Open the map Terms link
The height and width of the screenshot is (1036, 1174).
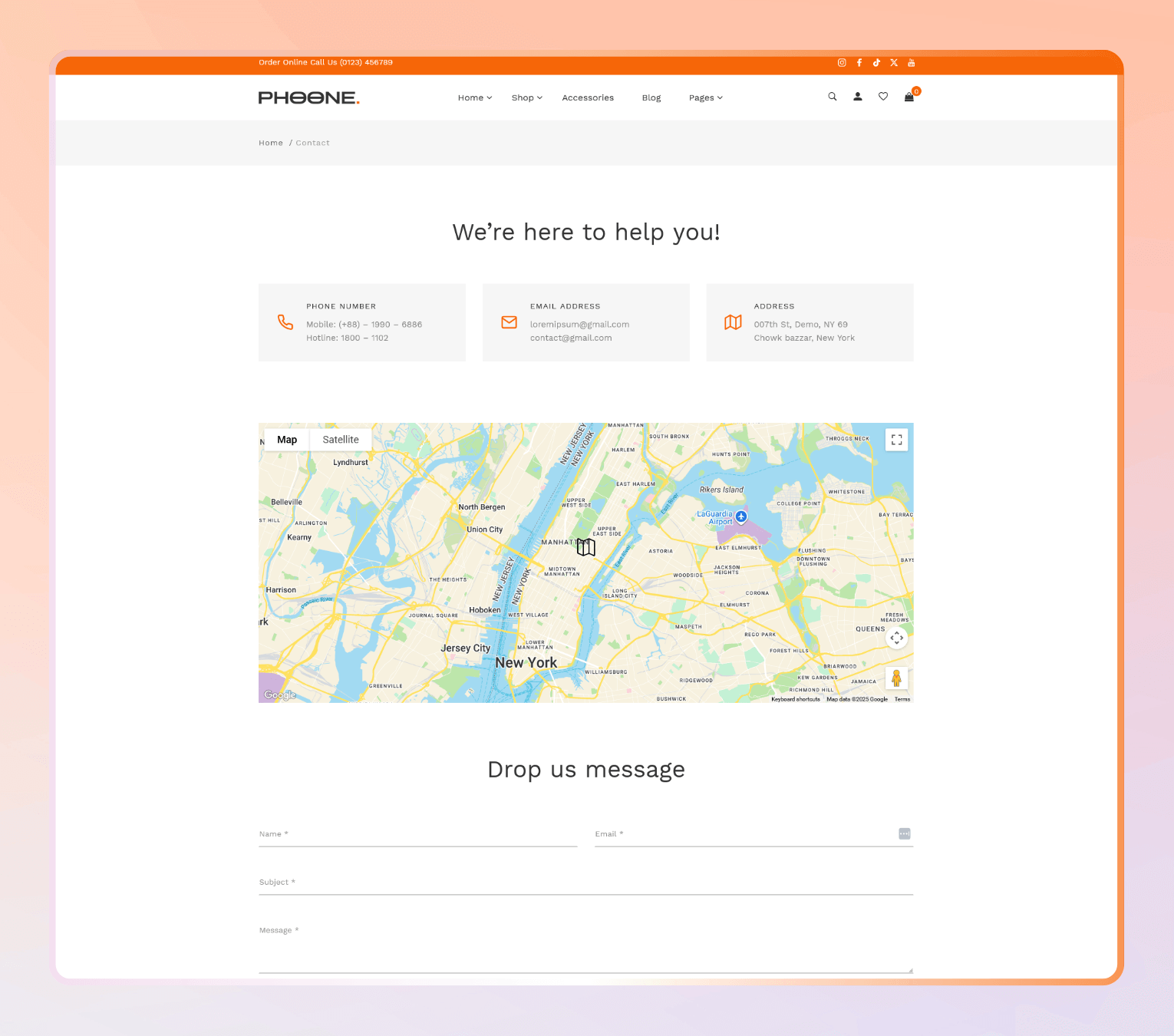pyautogui.click(x=902, y=699)
